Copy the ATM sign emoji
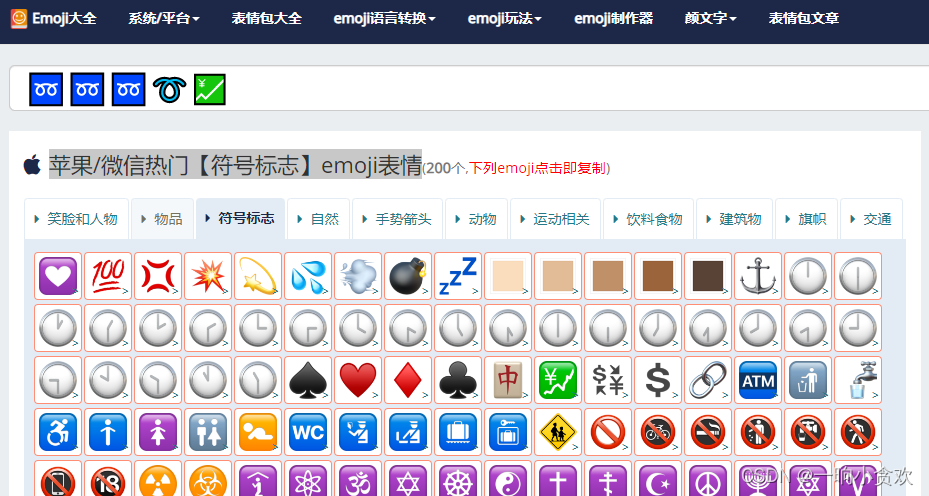Image resolution: width=929 pixels, height=496 pixels. (x=757, y=380)
